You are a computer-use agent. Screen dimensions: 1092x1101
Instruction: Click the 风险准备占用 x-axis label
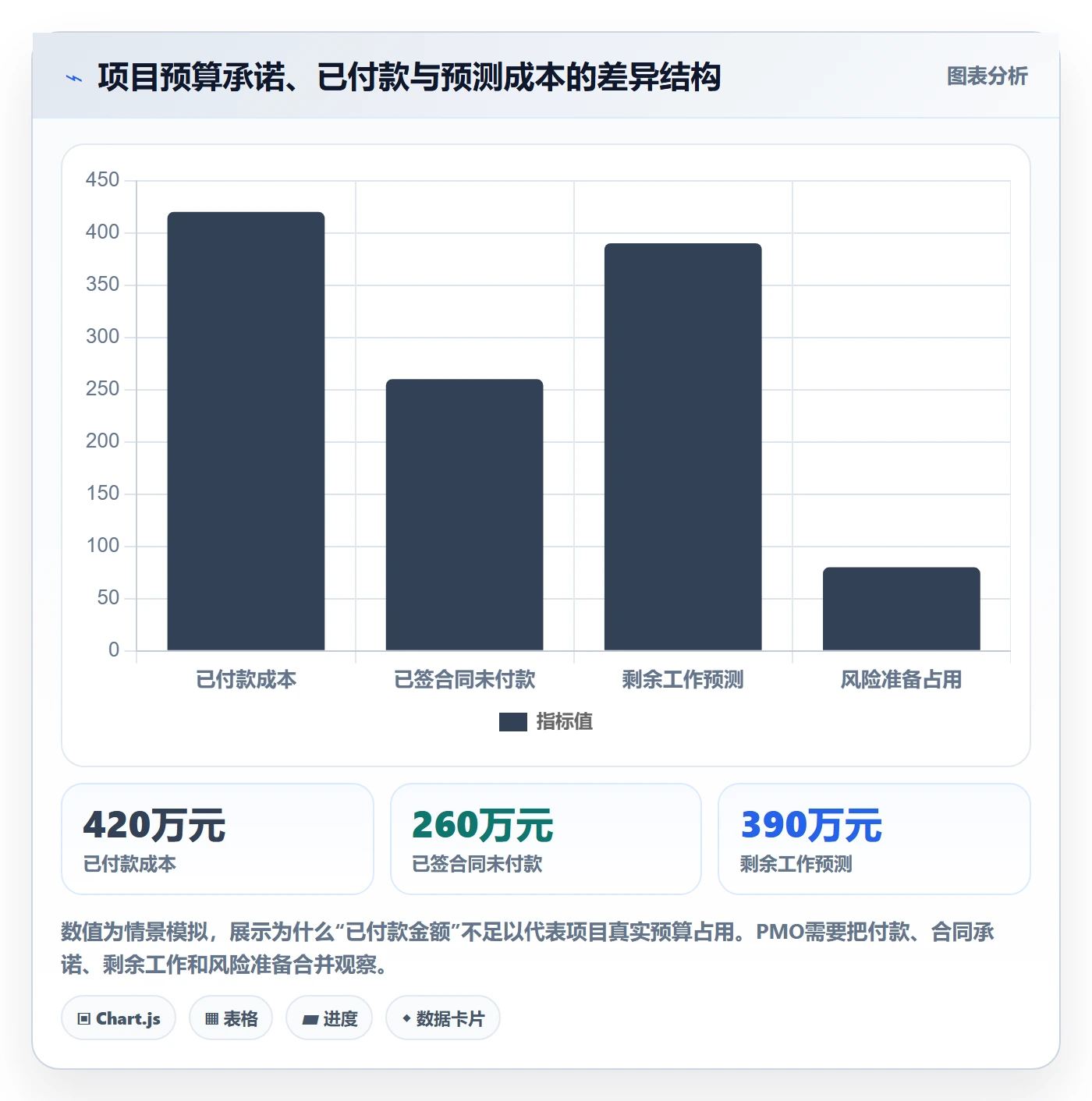(x=901, y=680)
